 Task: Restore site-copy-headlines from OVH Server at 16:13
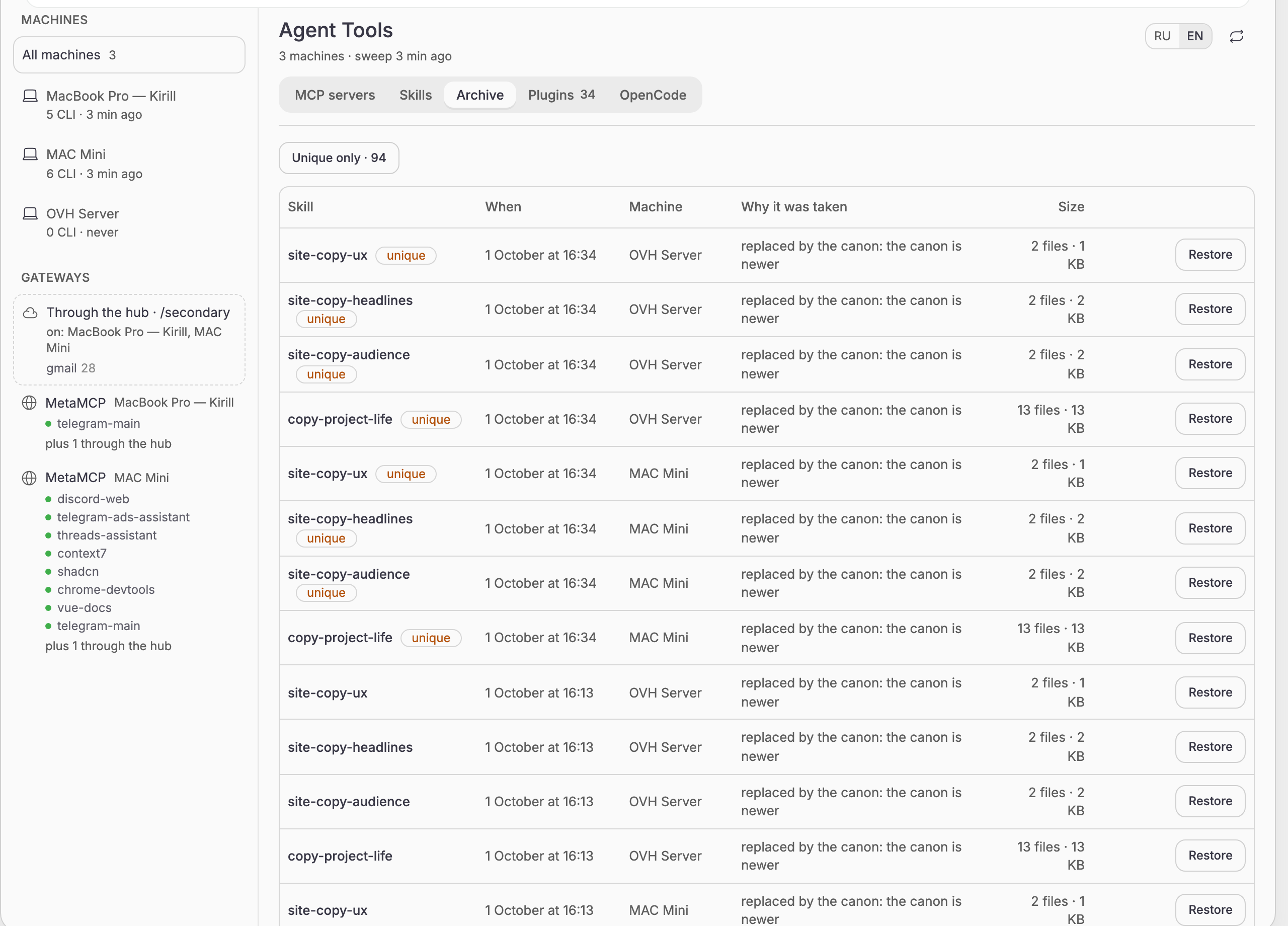coord(1210,746)
